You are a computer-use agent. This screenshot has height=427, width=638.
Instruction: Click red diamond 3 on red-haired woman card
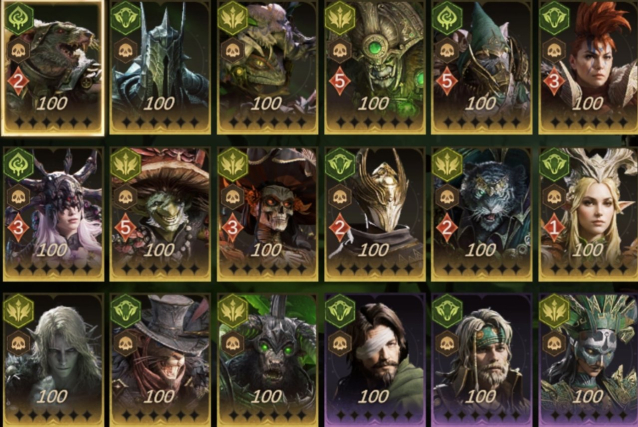554,82
